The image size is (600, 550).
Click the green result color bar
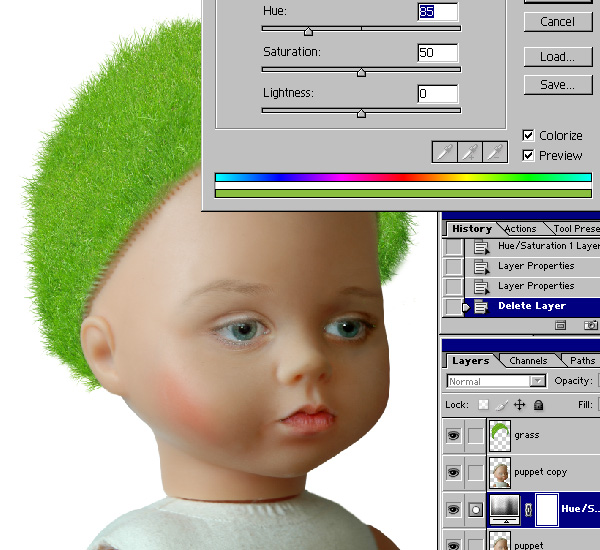(403, 194)
